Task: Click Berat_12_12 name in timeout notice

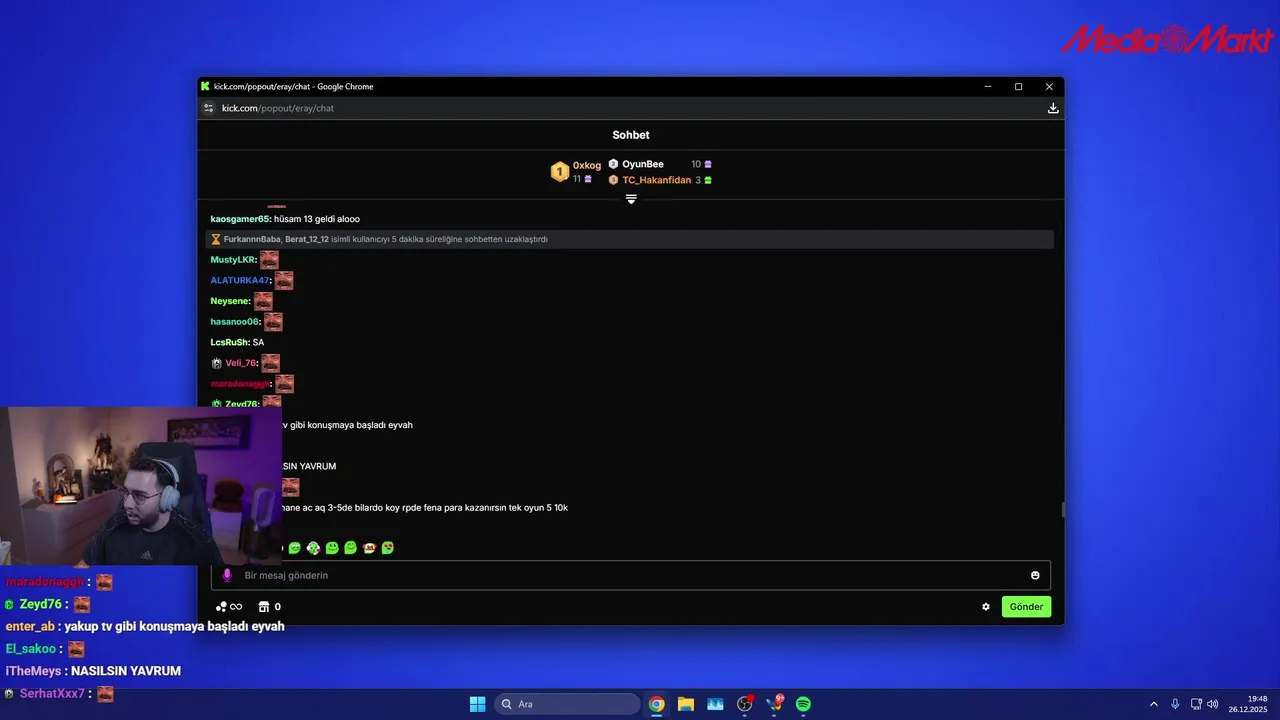Action: tap(307, 240)
